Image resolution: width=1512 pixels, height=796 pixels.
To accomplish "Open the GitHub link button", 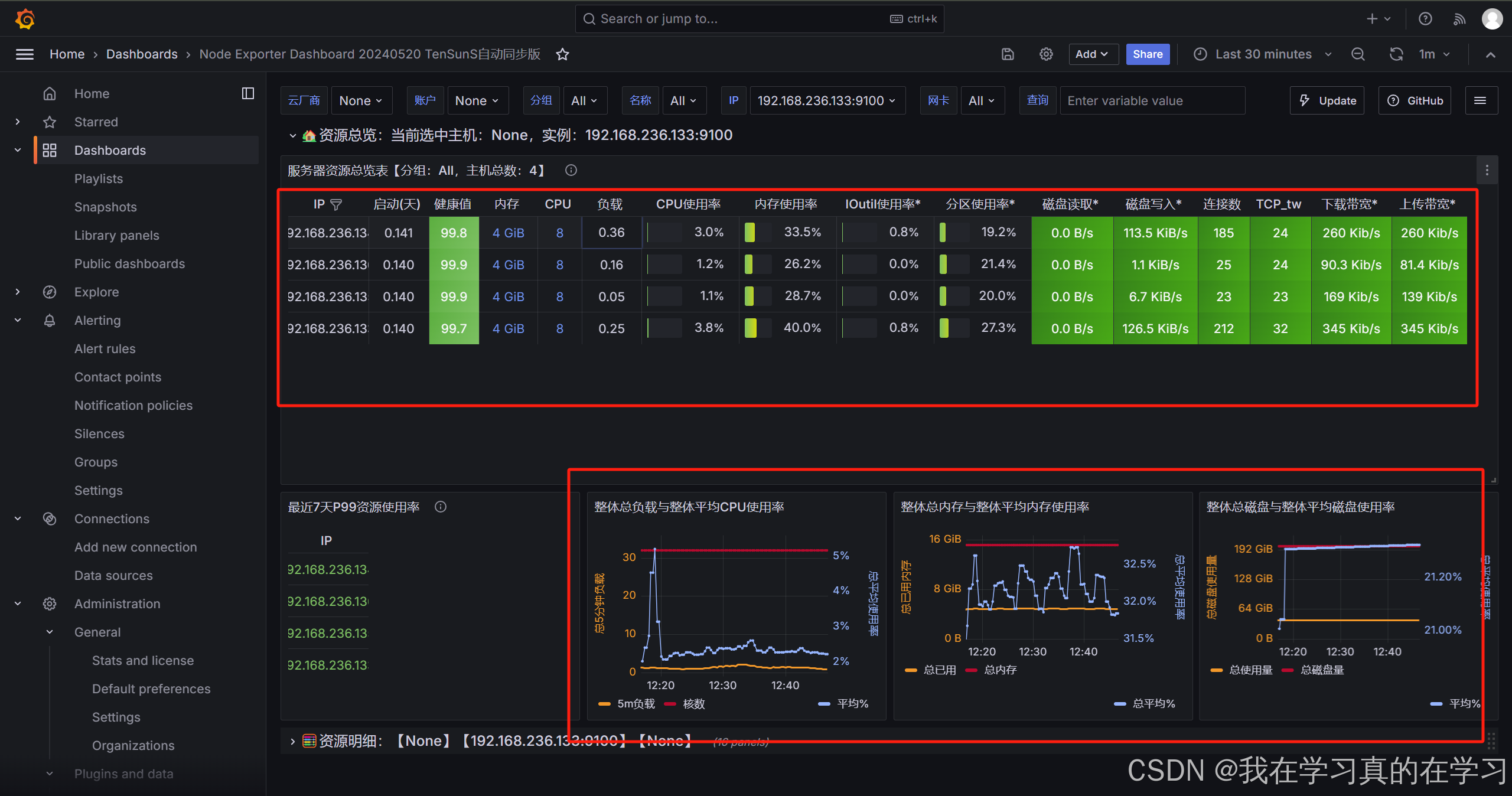I will [x=1415, y=101].
